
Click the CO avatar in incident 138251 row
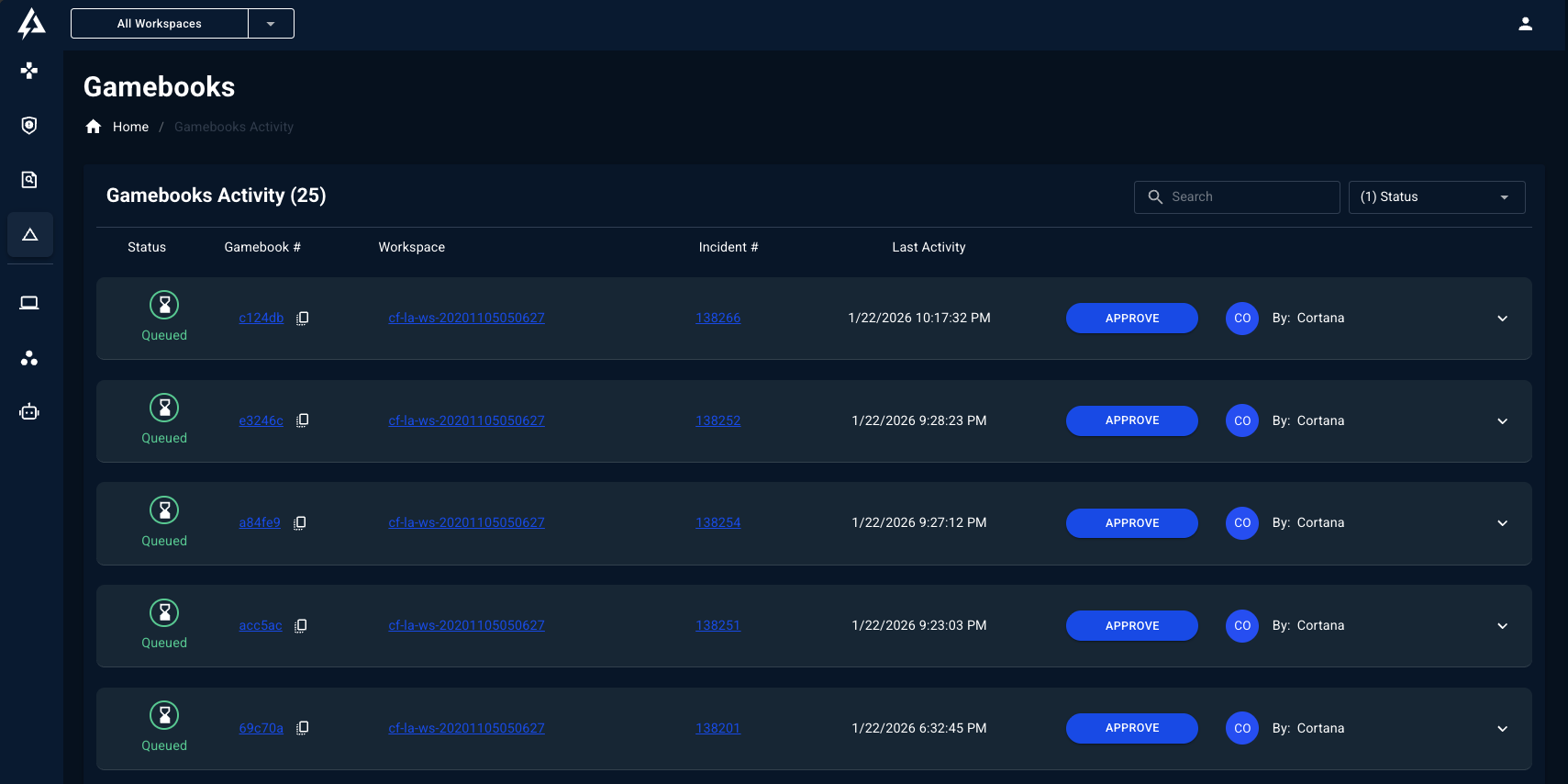[1242, 626]
